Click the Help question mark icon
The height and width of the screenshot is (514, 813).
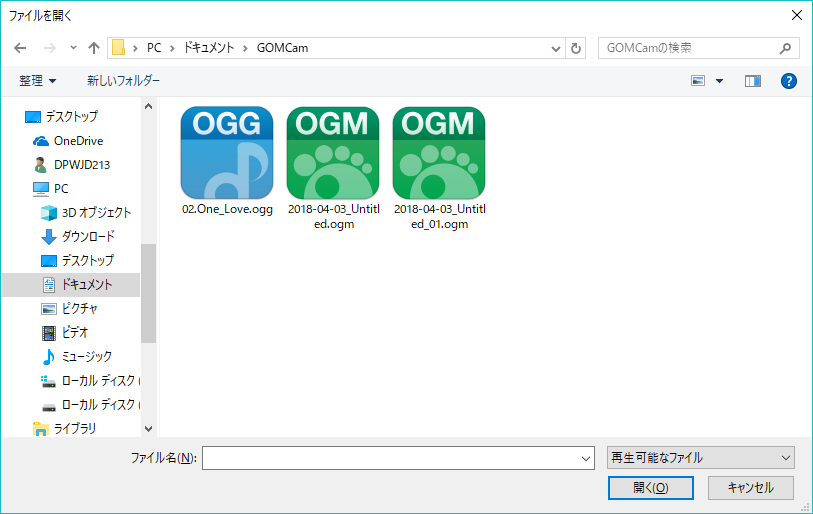(x=788, y=80)
